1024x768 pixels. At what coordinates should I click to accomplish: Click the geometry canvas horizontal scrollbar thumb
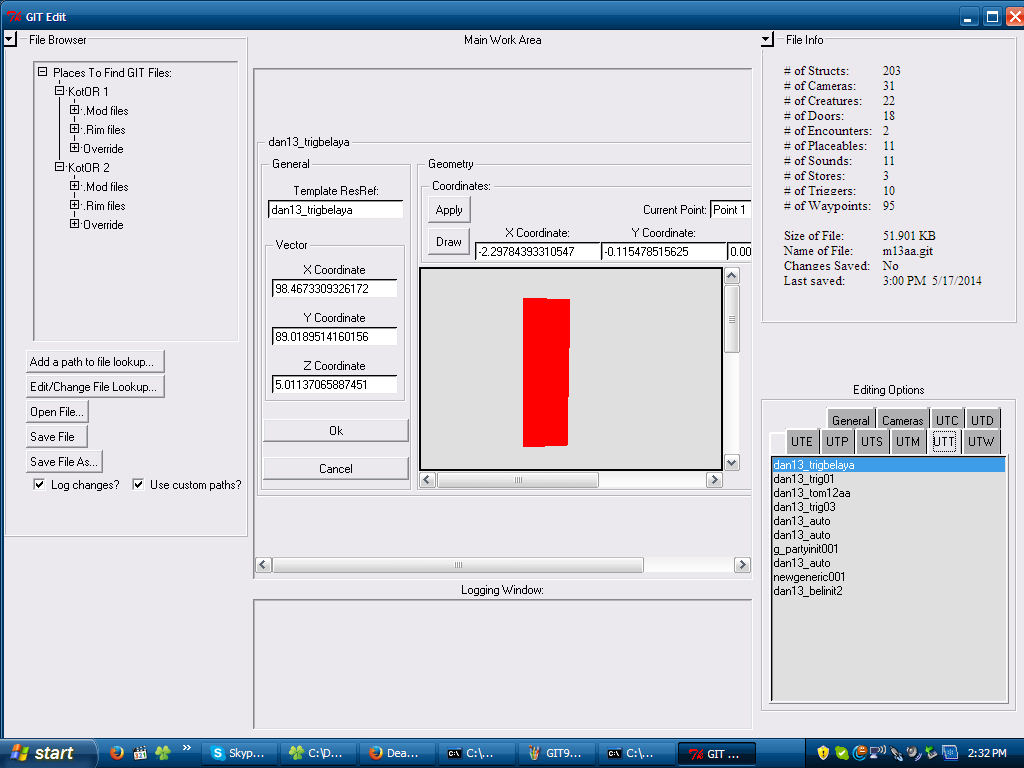tap(518, 480)
